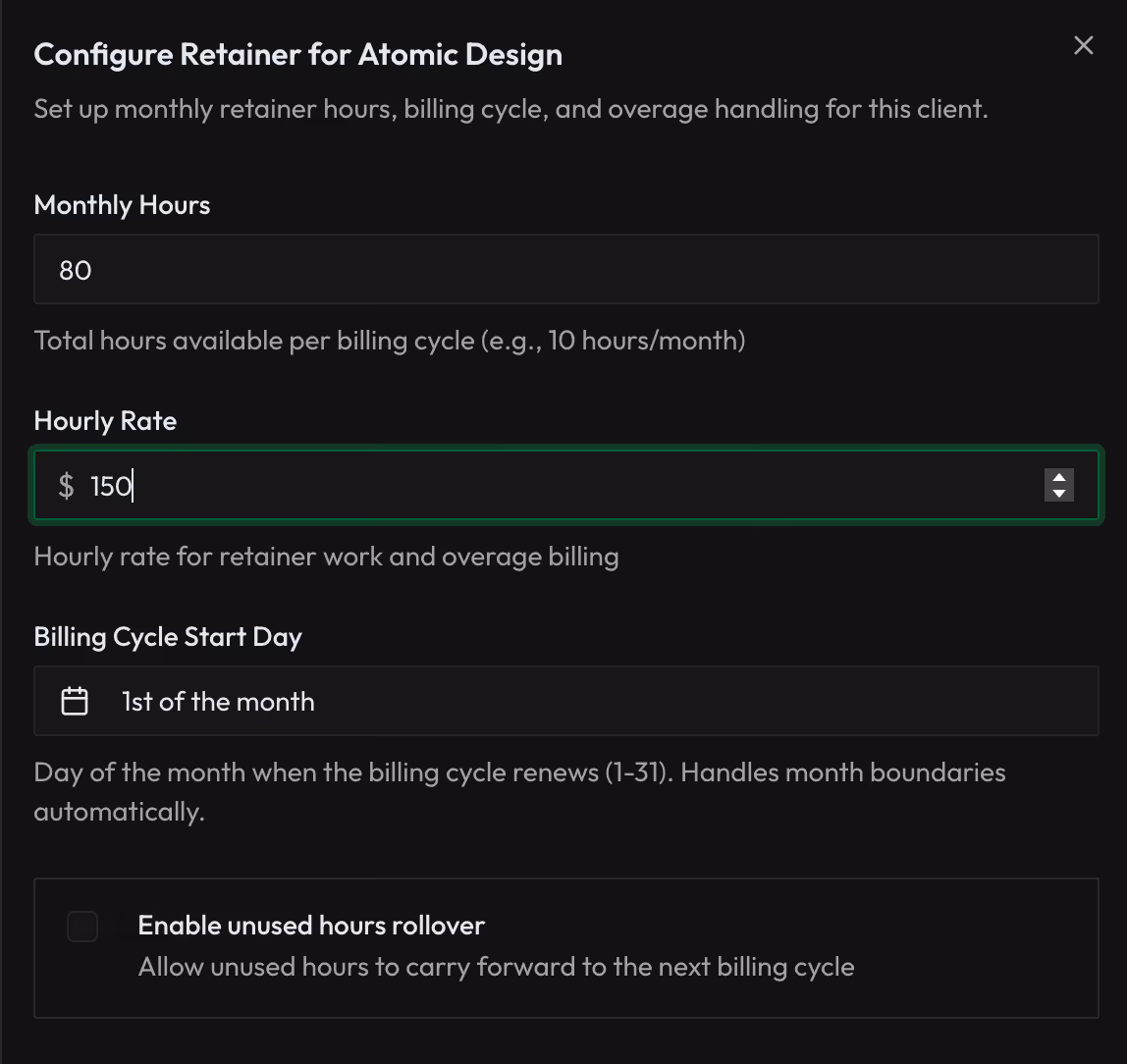Enable unused hours rollover checkbox
1127x1064 pixels.
pos(82,926)
